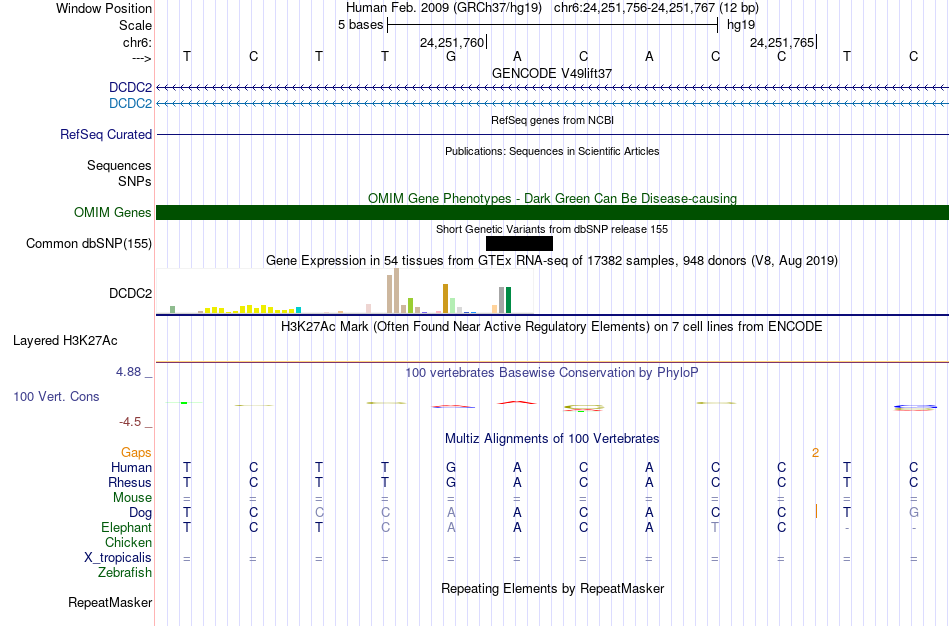950x626 pixels.
Task: Click the Human species row label
Action: pos(131,467)
